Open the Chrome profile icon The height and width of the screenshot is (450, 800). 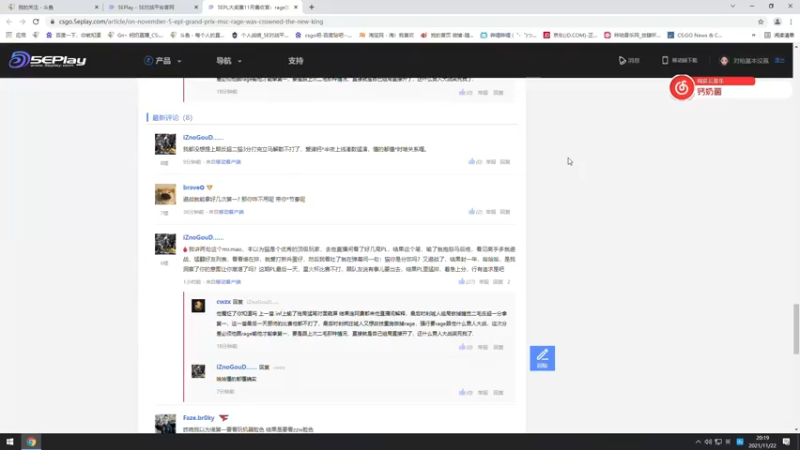tap(777, 21)
